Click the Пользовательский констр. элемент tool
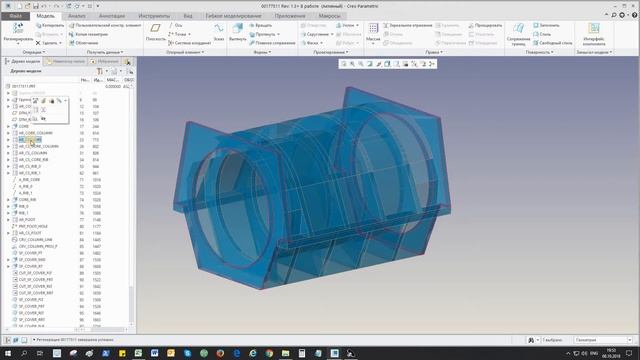 coord(105,25)
